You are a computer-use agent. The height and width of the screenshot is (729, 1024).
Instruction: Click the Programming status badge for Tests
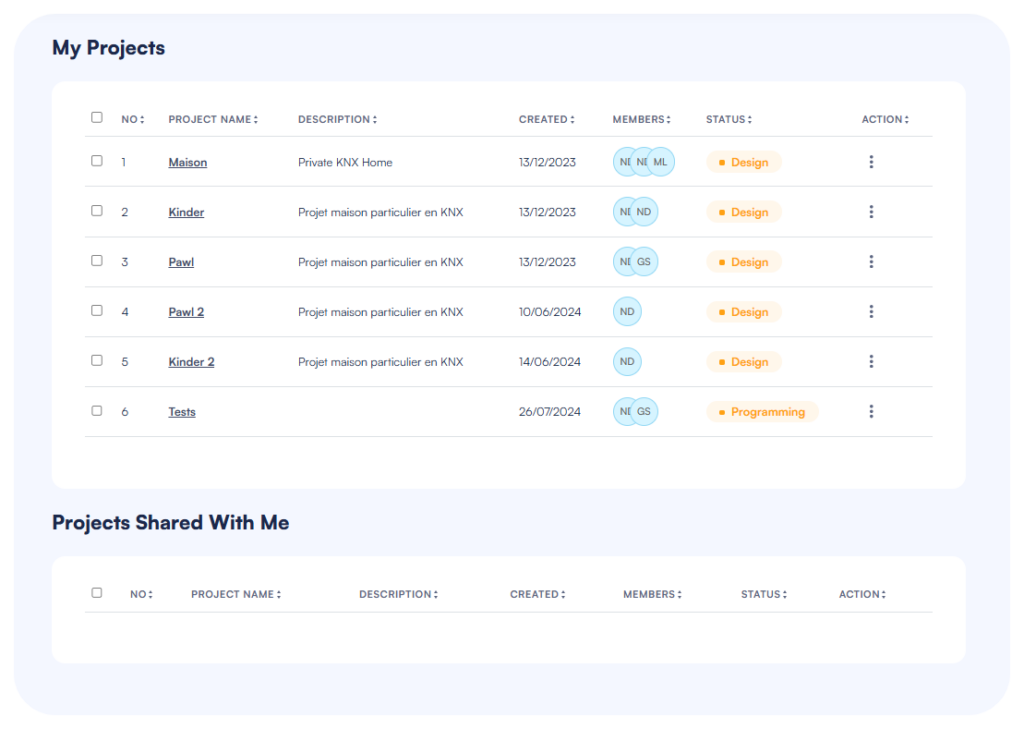762,412
